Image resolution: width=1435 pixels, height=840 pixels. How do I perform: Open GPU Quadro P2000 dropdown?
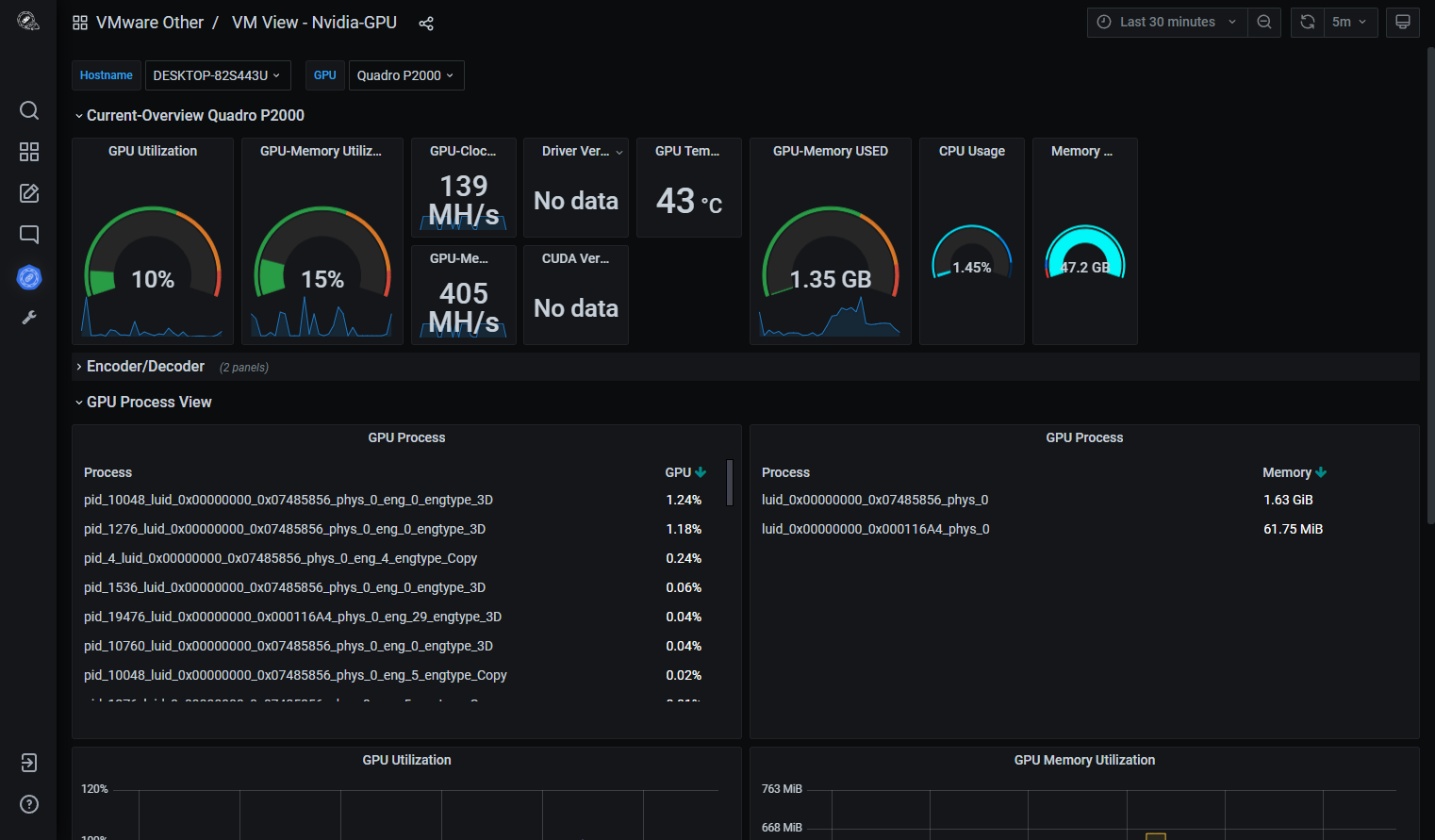406,75
